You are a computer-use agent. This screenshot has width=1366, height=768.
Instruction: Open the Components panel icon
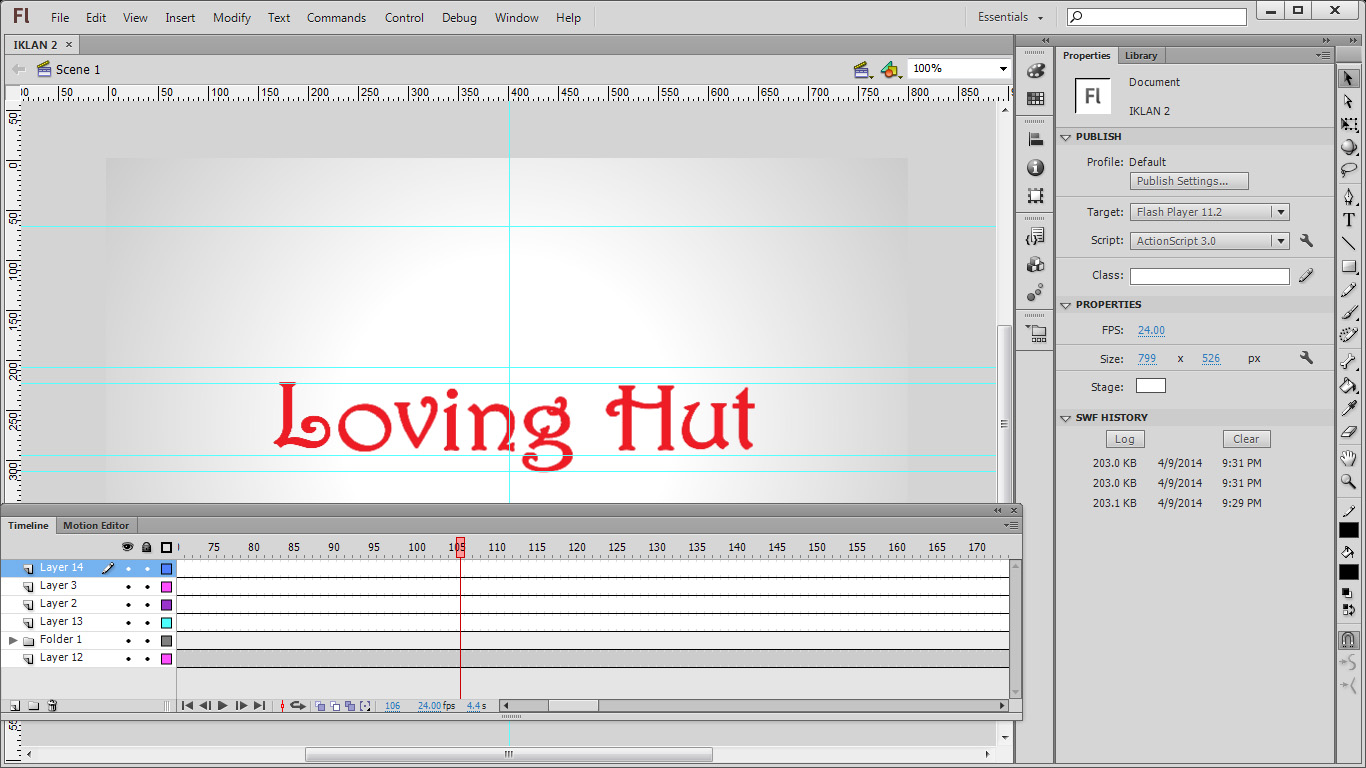(1035, 264)
